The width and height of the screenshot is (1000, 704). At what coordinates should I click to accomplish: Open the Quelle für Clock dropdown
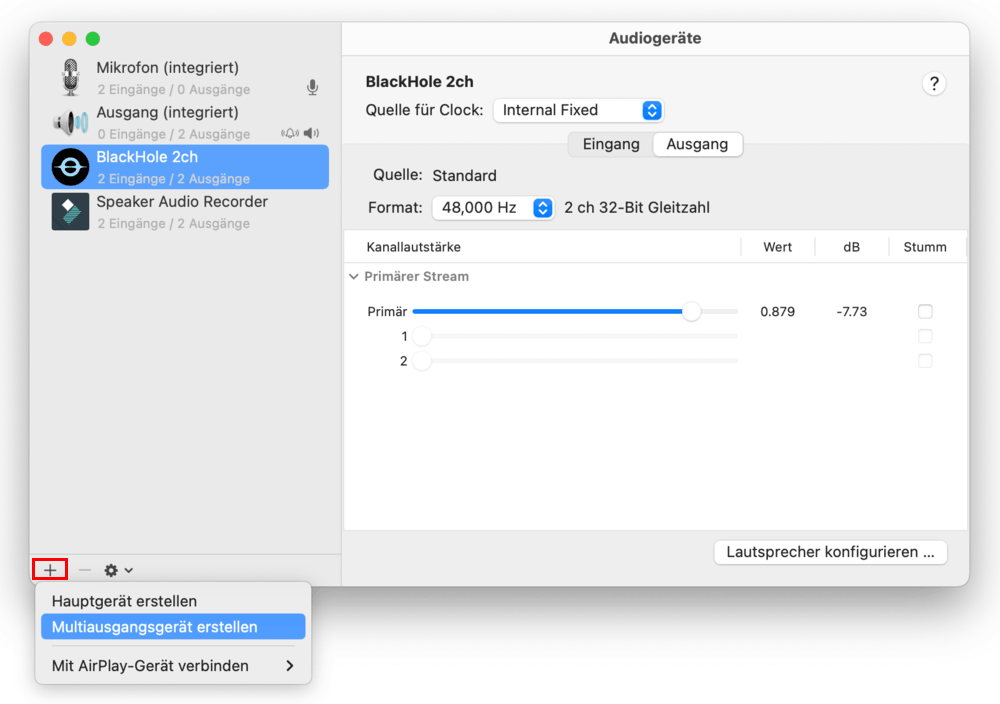(x=578, y=110)
